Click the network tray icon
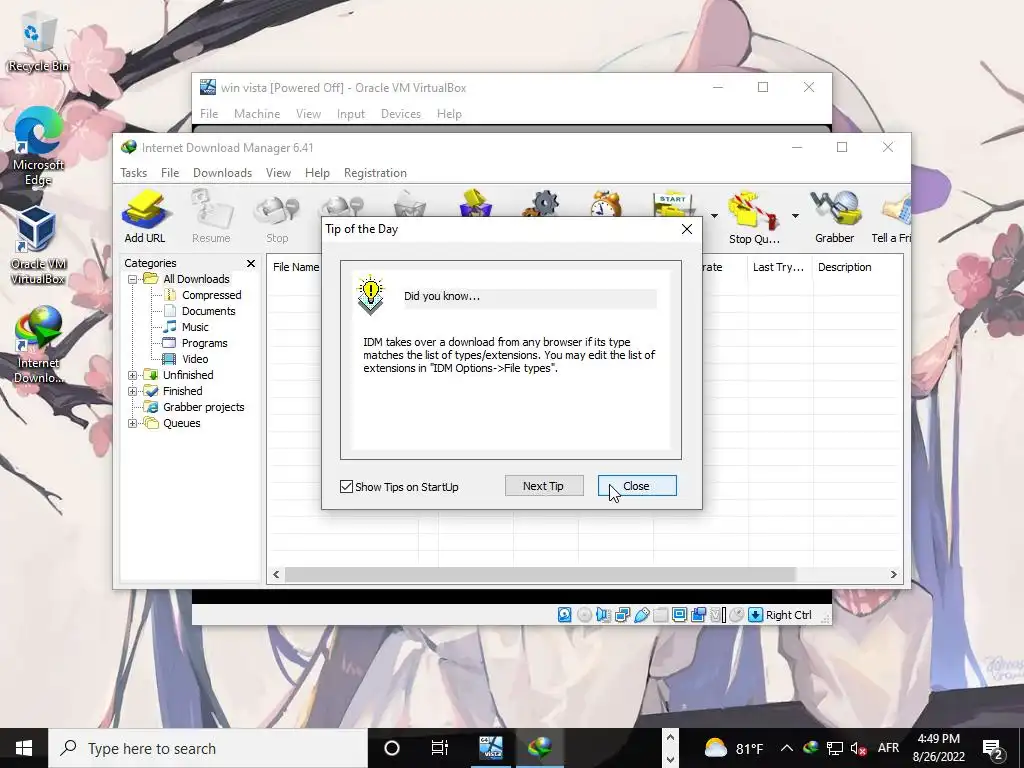This screenshot has height=768, width=1024. tap(835, 748)
